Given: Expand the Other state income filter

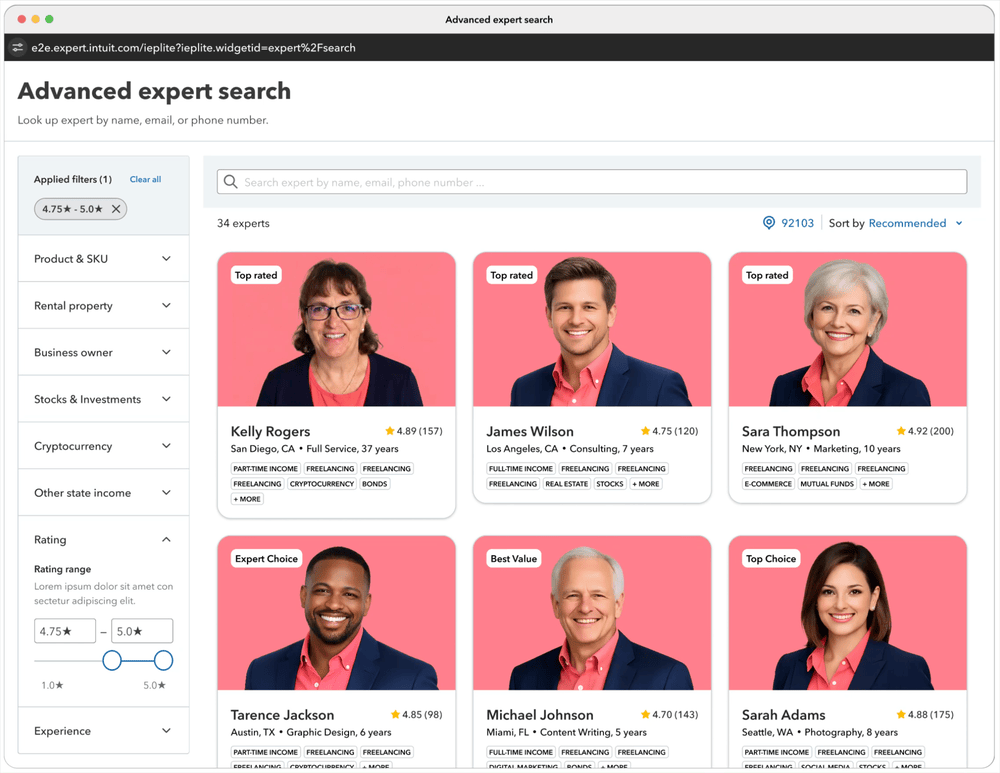Looking at the screenshot, I should (x=103, y=492).
